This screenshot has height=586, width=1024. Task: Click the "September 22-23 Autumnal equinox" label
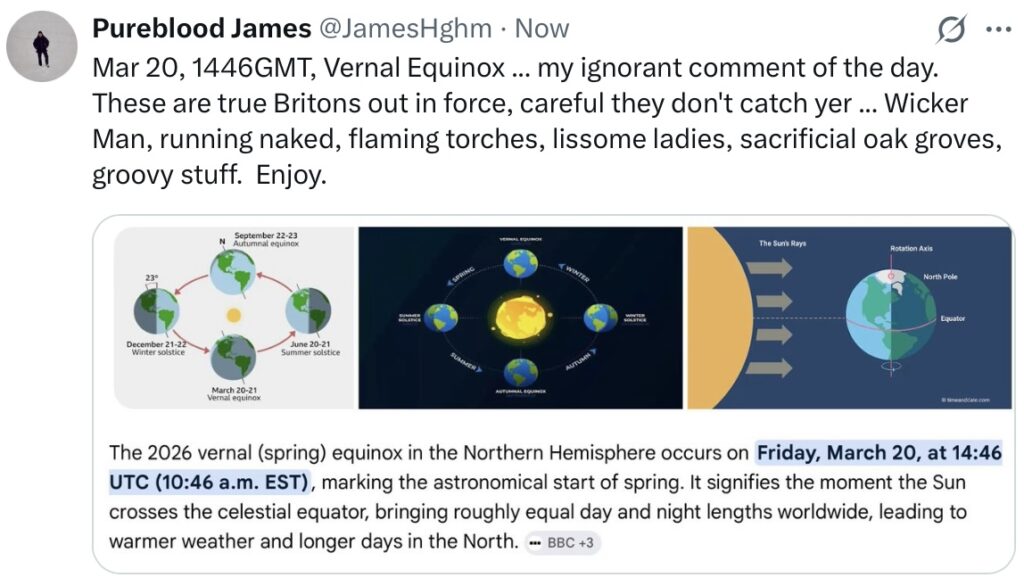[265, 240]
